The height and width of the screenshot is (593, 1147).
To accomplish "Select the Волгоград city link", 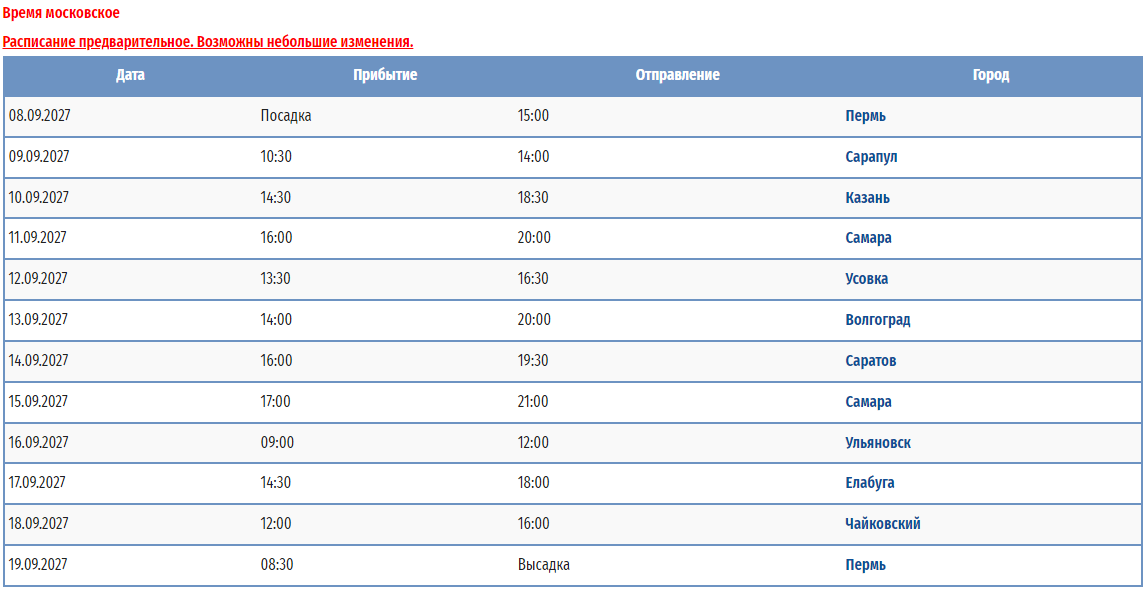I will tap(878, 320).
